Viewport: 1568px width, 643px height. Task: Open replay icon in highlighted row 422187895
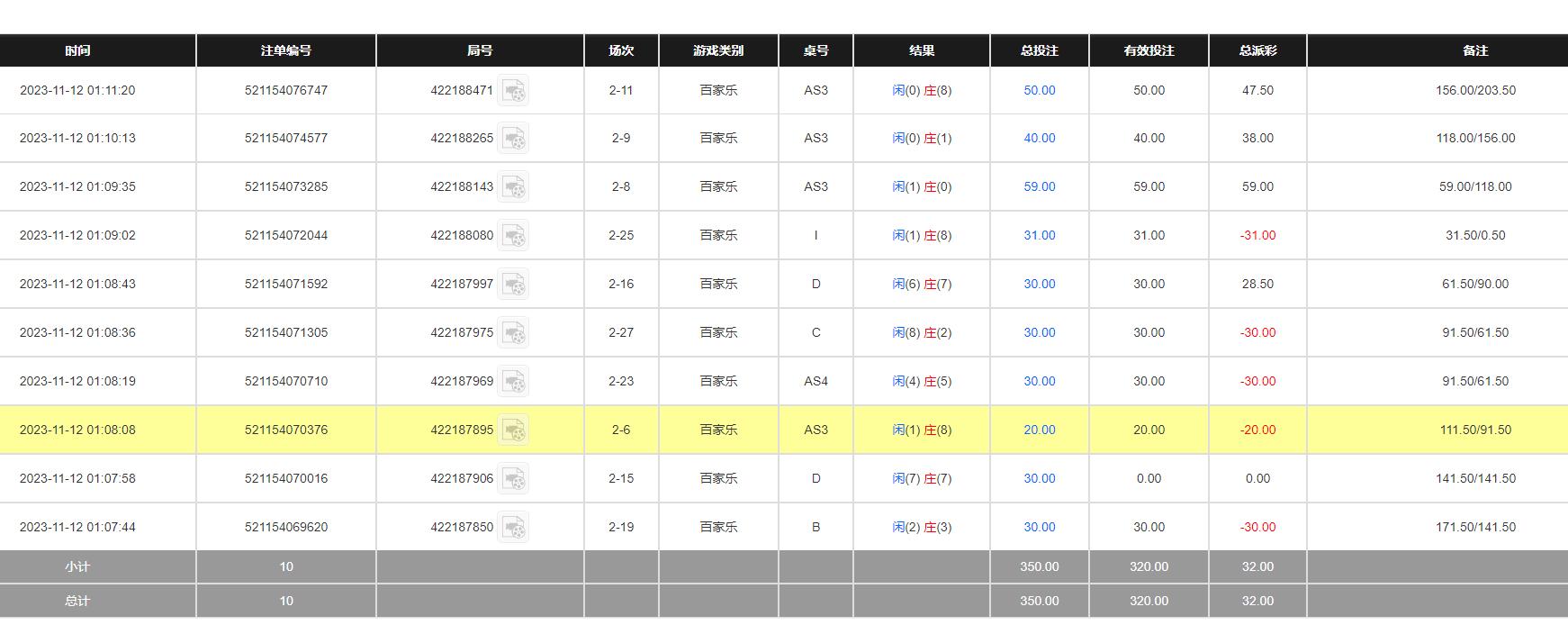[513, 430]
